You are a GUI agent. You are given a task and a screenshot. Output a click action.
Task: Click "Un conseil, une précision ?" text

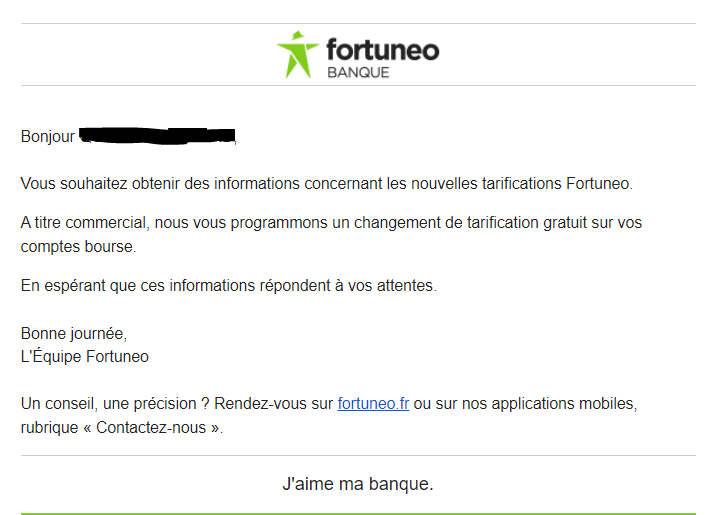click(x=115, y=403)
